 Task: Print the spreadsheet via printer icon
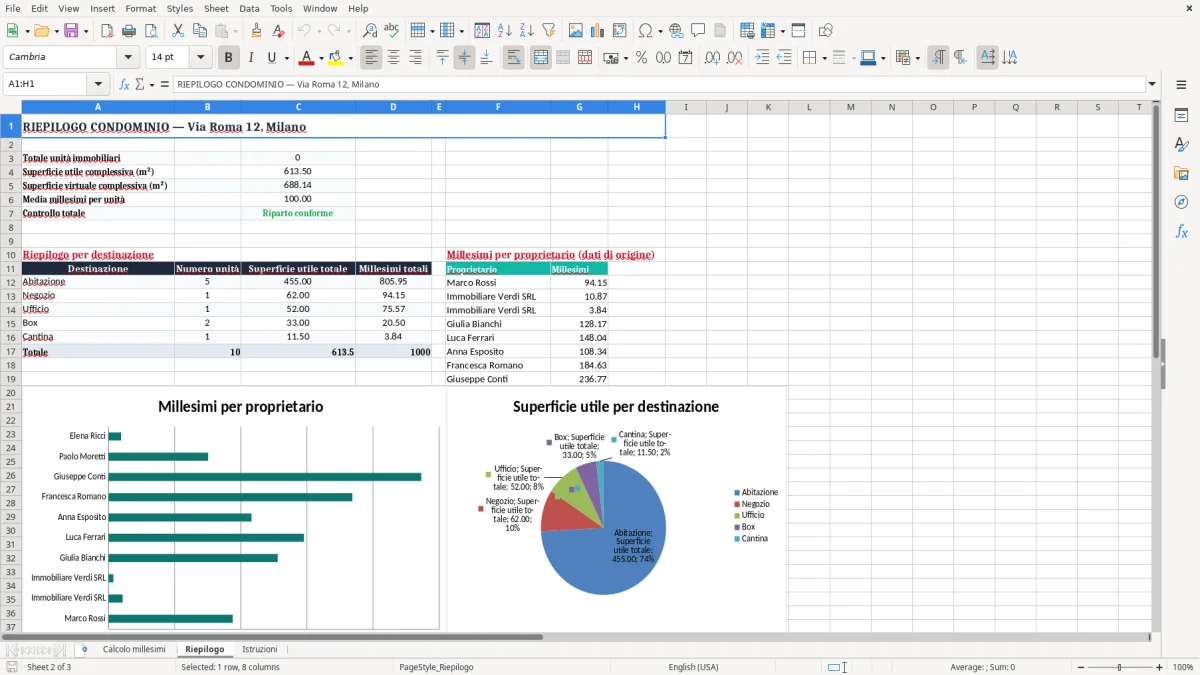tap(129, 31)
